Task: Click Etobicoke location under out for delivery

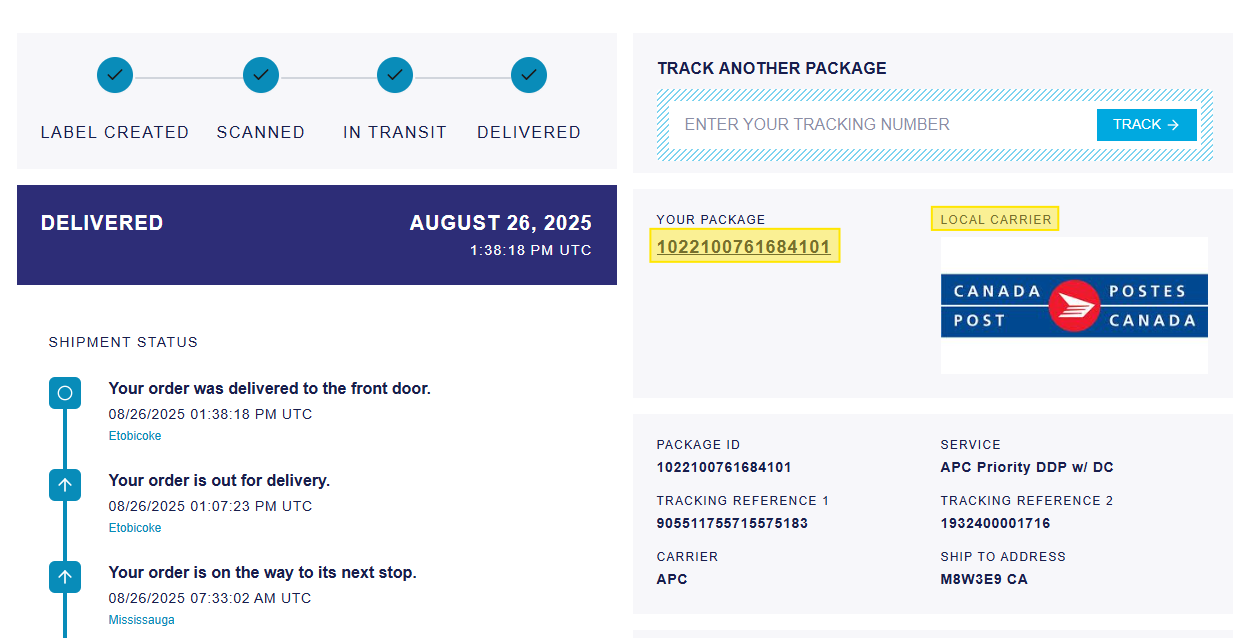Action: (135, 528)
